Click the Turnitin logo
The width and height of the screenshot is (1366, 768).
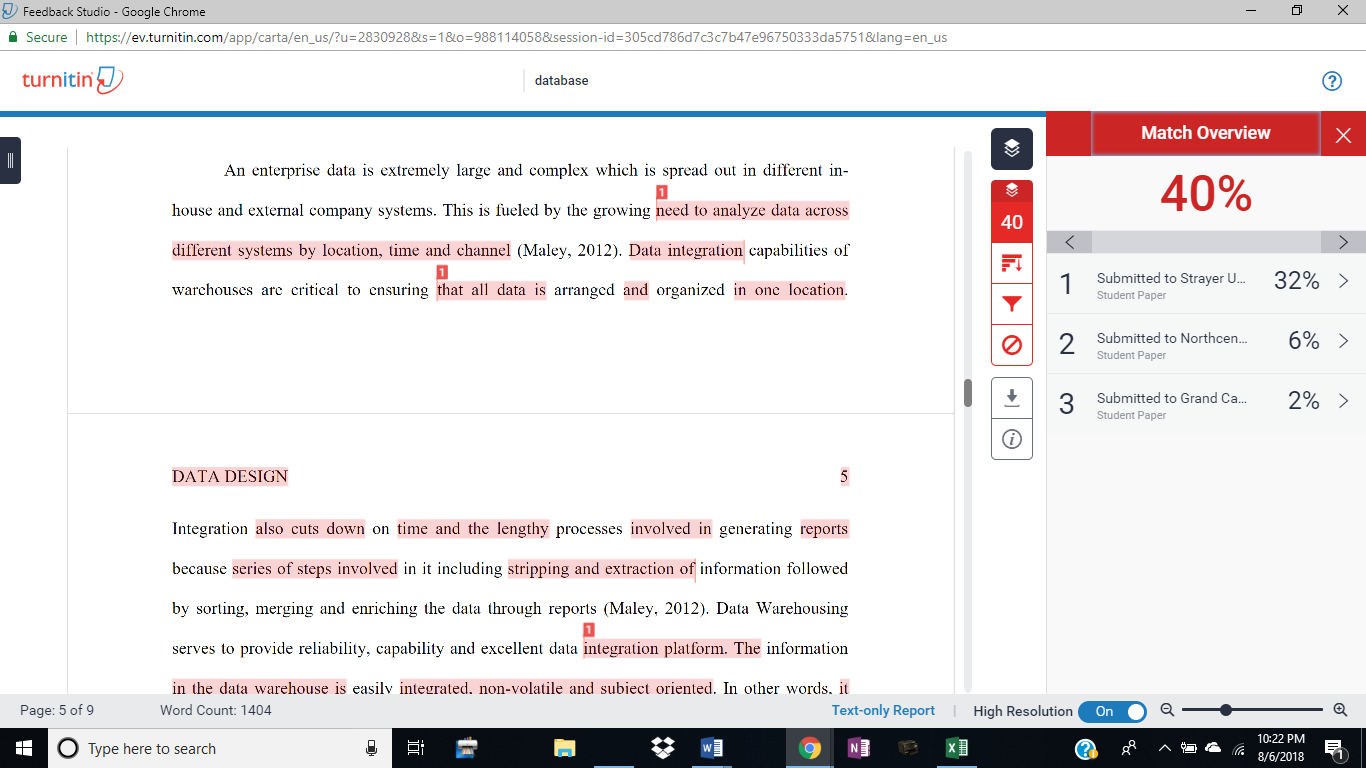[72, 80]
